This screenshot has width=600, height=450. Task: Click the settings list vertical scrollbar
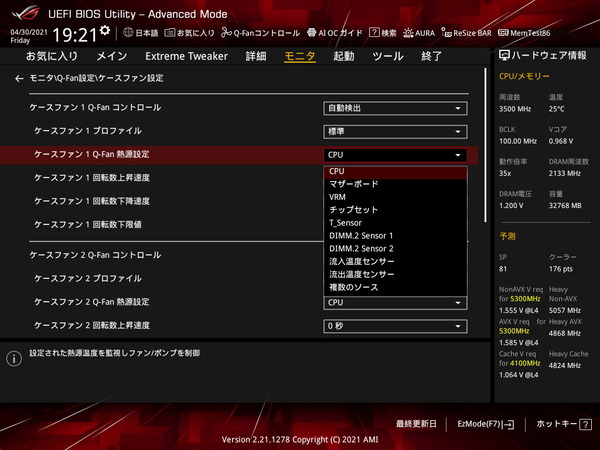click(x=486, y=145)
